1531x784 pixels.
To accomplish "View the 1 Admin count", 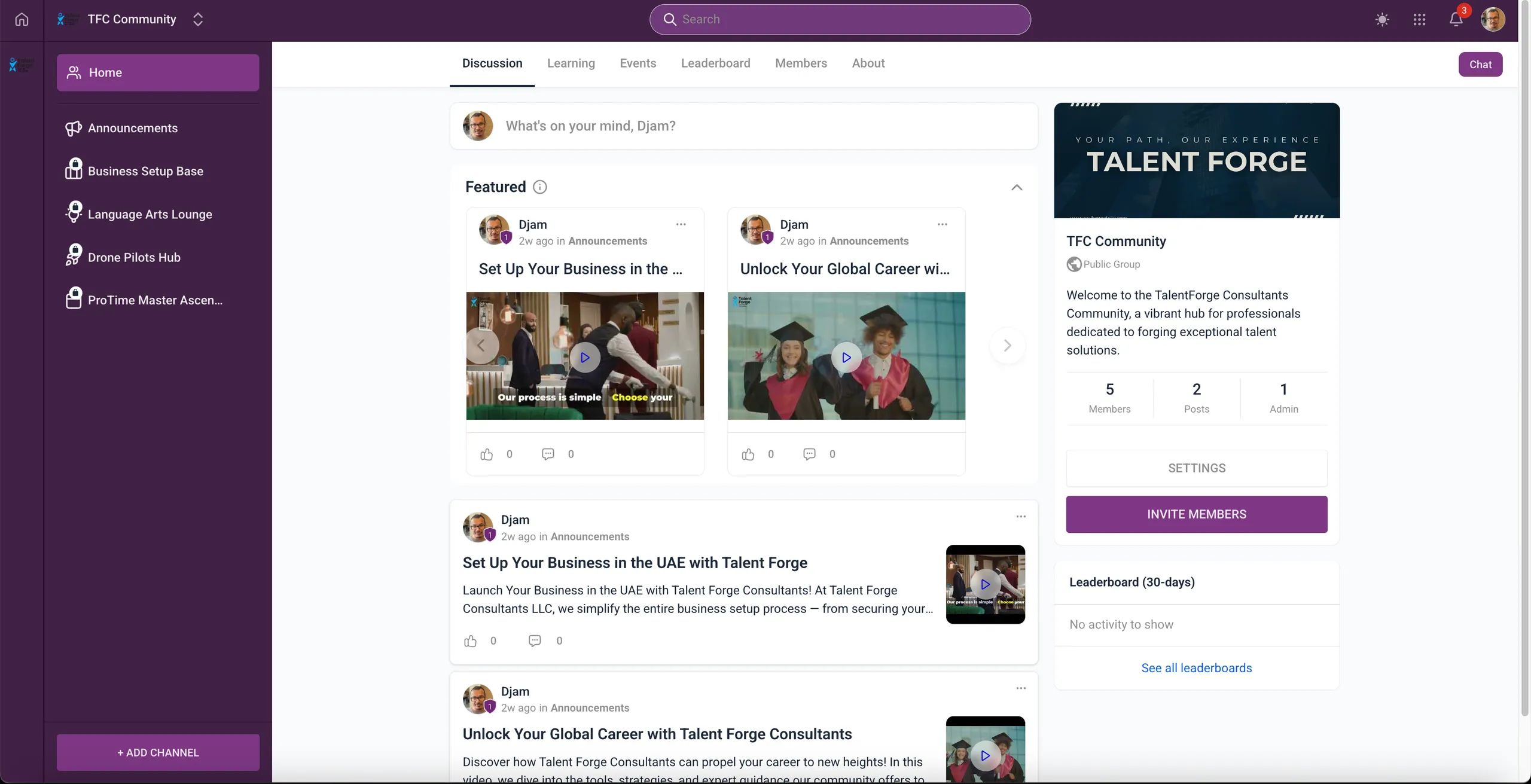I will (x=1284, y=398).
